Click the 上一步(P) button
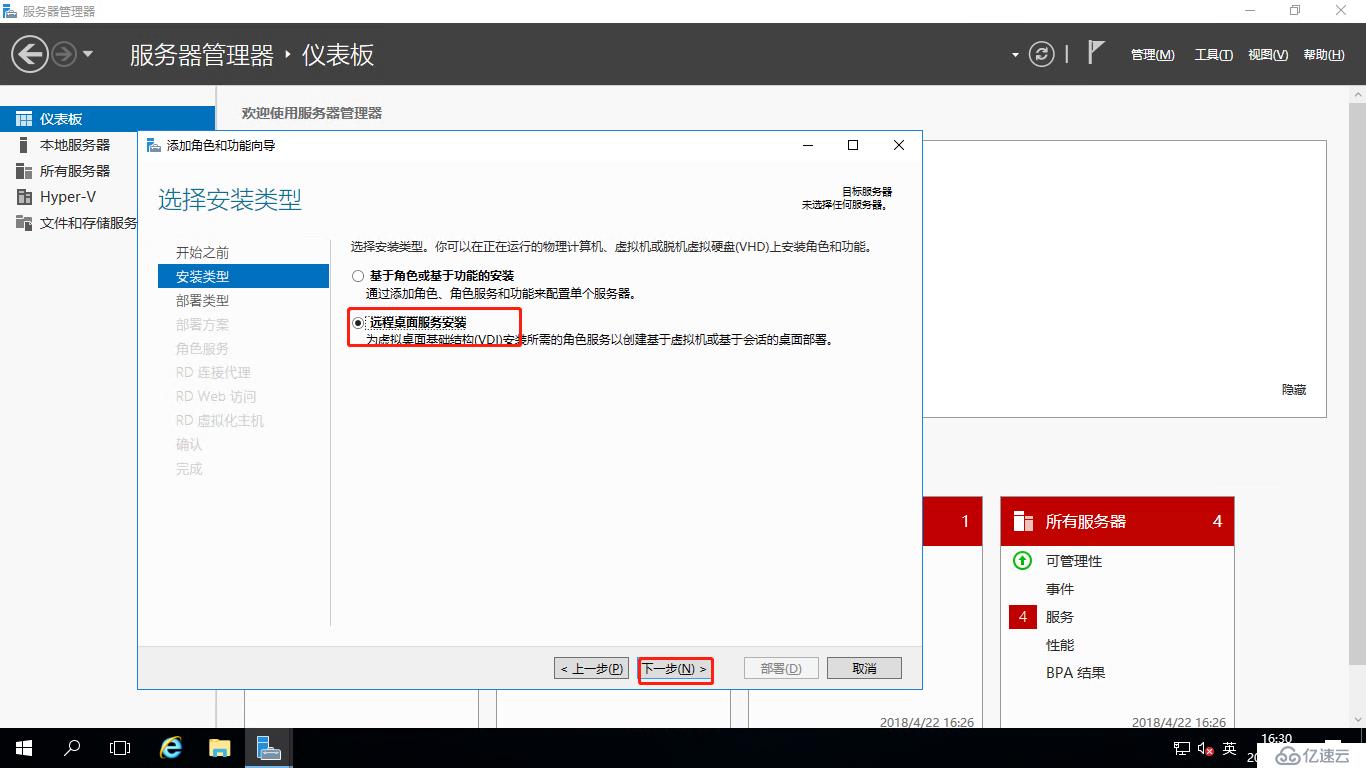The image size is (1366, 768). click(592, 668)
